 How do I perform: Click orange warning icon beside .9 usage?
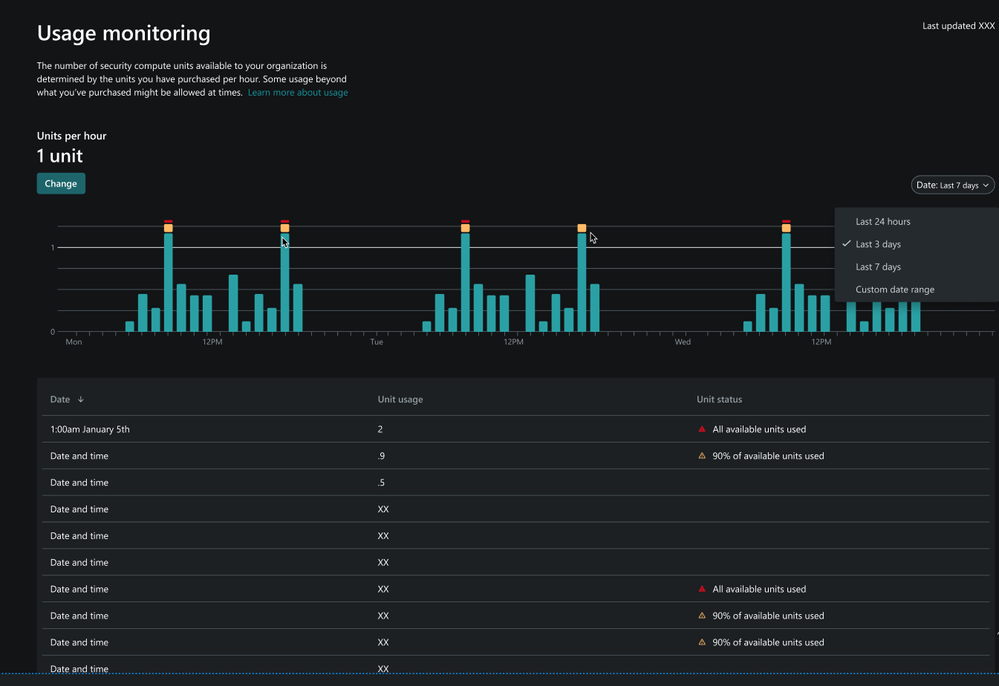(701, 456)
